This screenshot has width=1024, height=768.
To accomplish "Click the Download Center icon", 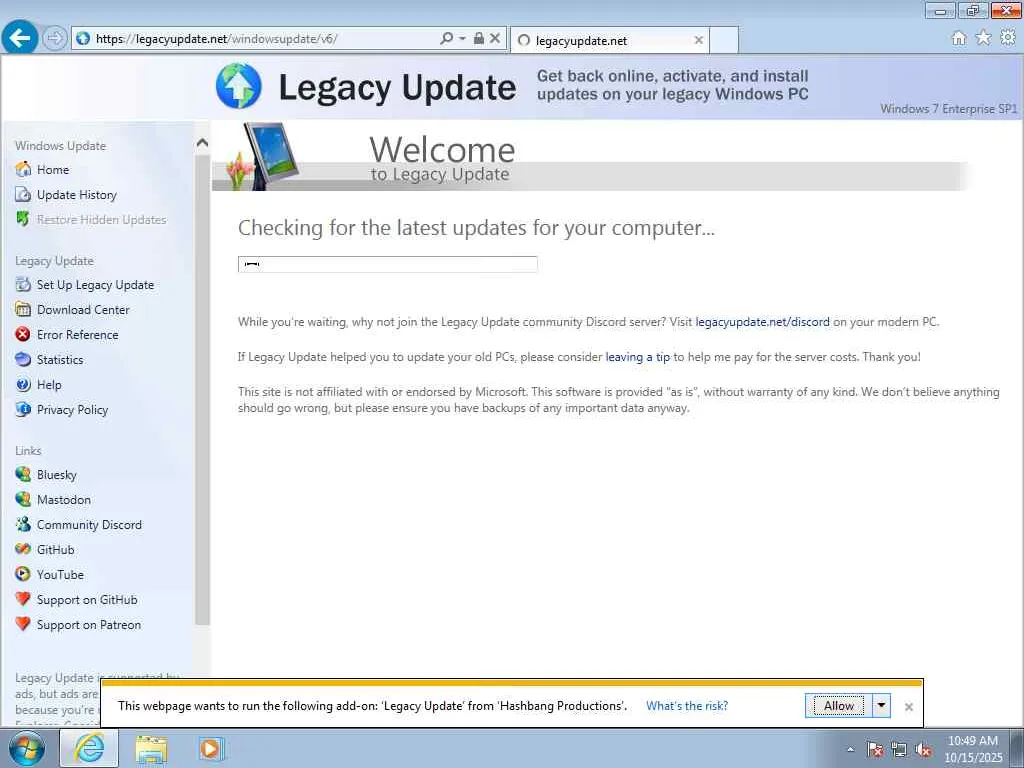I will (x=23, y=310).
